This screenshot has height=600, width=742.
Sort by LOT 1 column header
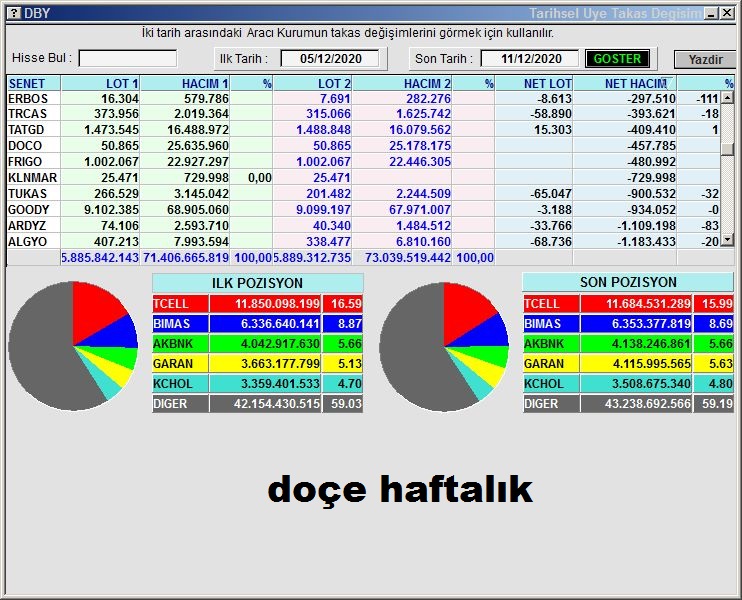100,83
